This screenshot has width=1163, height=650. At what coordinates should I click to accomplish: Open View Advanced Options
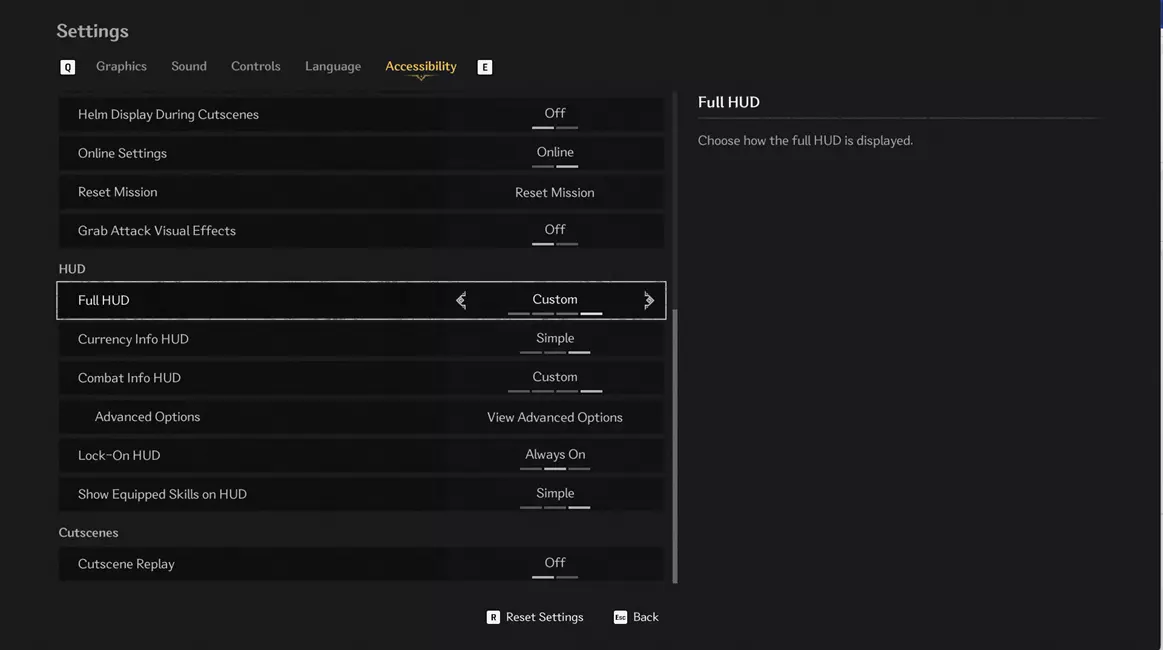point(554,417)
